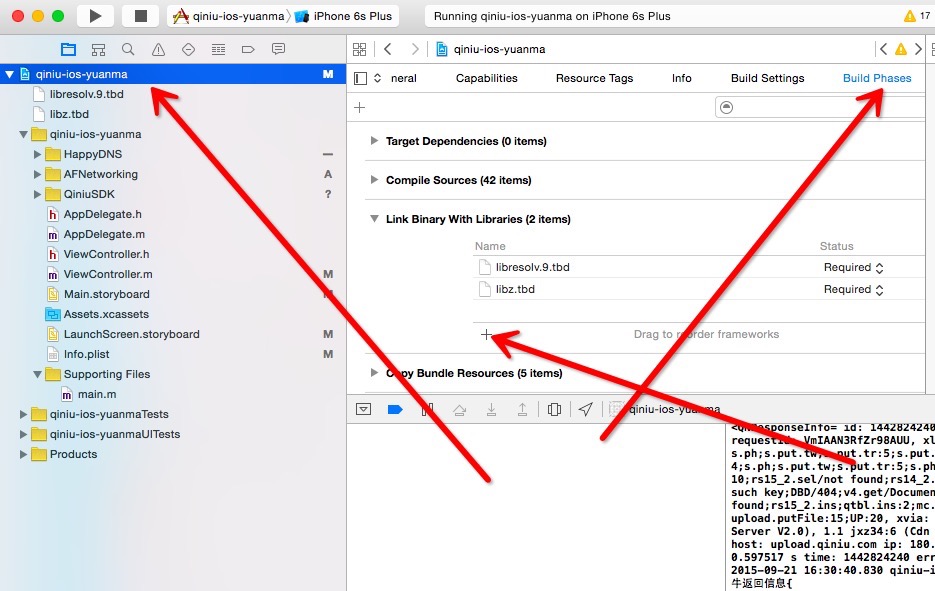Screen dimensions: 935x591
Task: Open the Find navigator magnifier icon
Action: click(128, 49)
